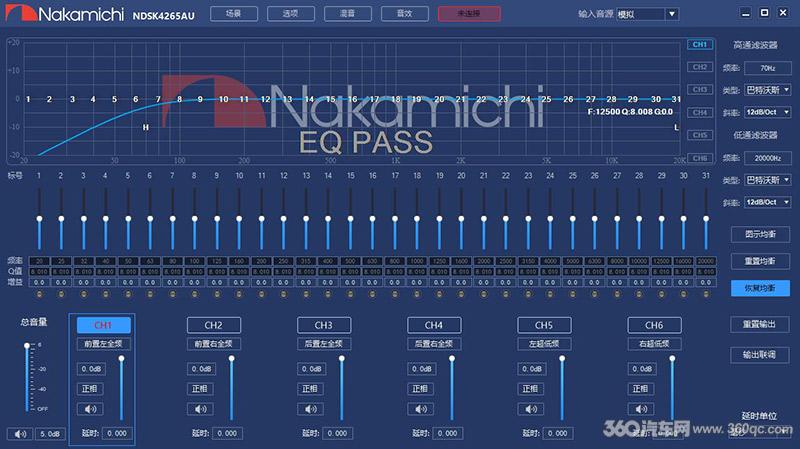Click the red connection status button
This screenshot has width=800, height=449.
point(469,14)
